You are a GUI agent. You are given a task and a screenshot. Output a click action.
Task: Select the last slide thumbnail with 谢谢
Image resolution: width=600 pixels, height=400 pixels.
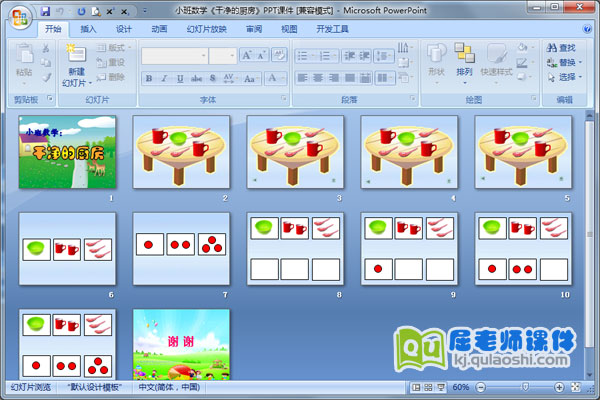pos(181,344)
